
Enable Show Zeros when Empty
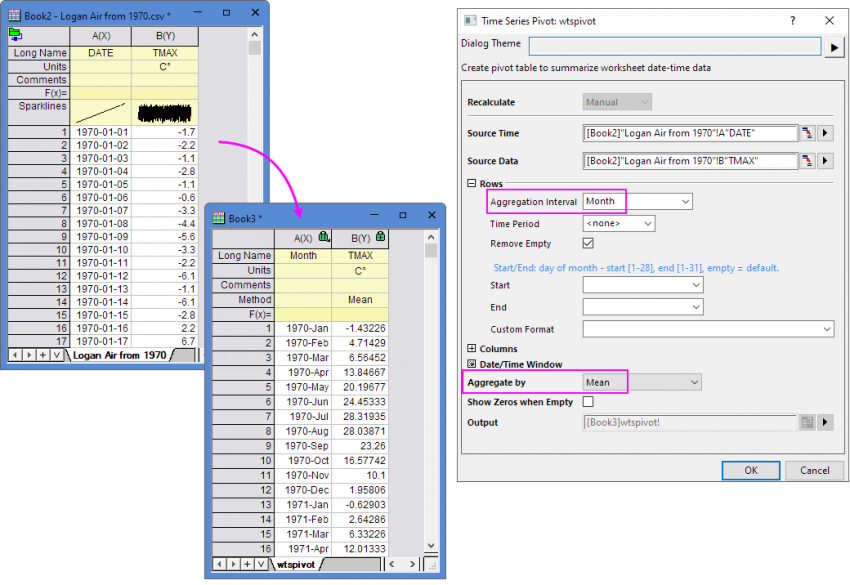click(x=588, y=402)
